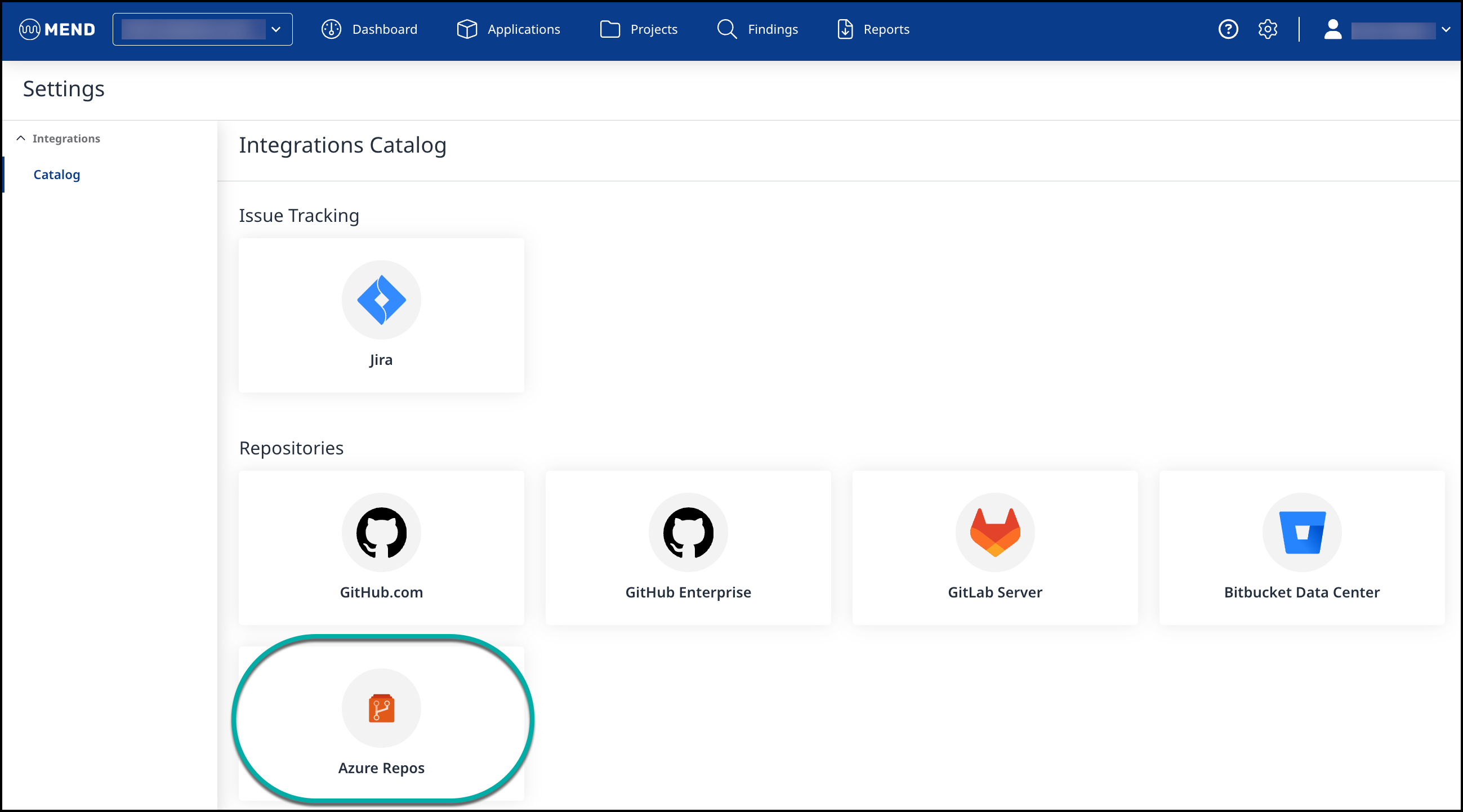Viewport: 1463px width, 812px height.
Task: Click the Settings page title
Action: [x=64, y=89]
